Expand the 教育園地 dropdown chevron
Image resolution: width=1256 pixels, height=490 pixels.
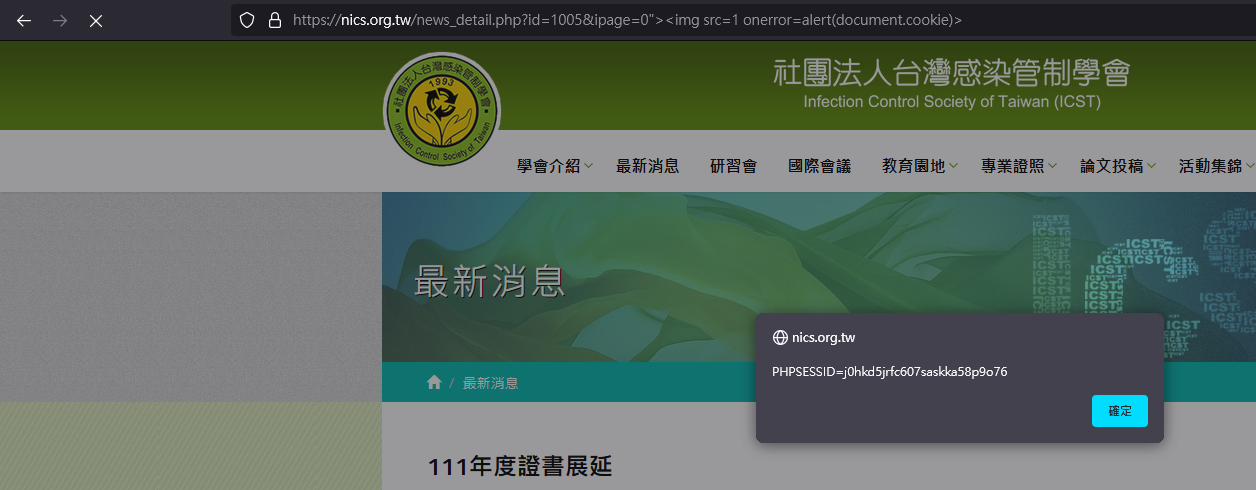954,167
